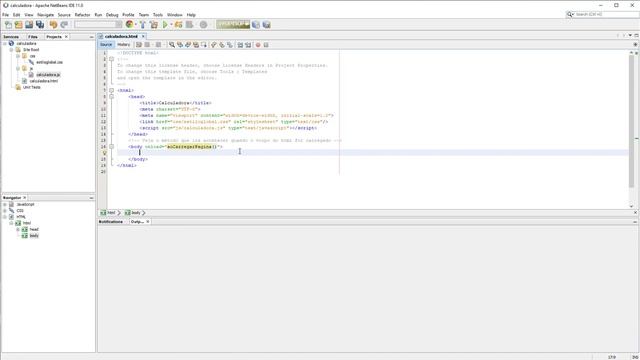Close the Output tab
This screenshot has height=360, width=640.
(148, 222)
